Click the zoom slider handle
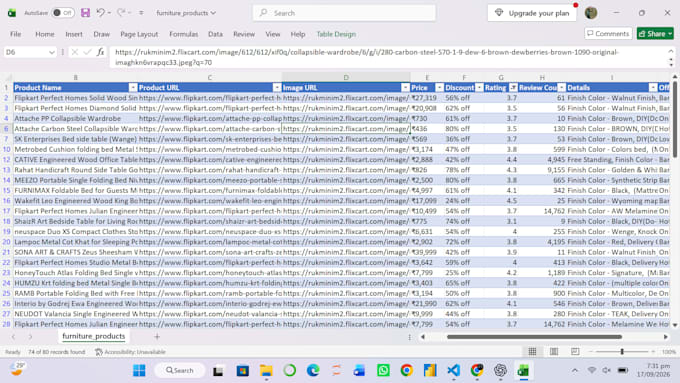The width and height of the screenshot is (680, 383). [x=622, y=351]
